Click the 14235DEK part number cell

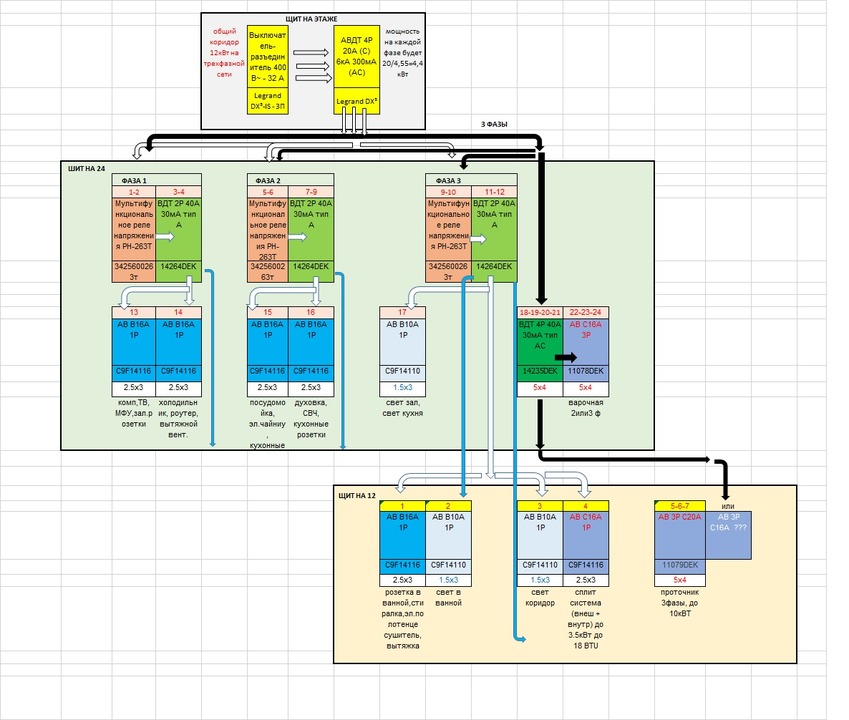[x=539, y=370]
